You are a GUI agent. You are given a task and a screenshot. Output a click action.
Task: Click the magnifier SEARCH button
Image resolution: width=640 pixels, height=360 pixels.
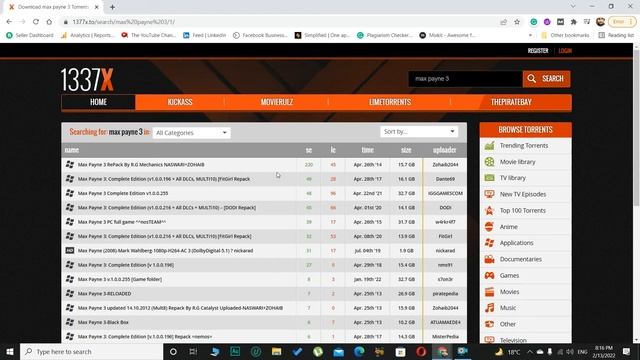point(546,79)
